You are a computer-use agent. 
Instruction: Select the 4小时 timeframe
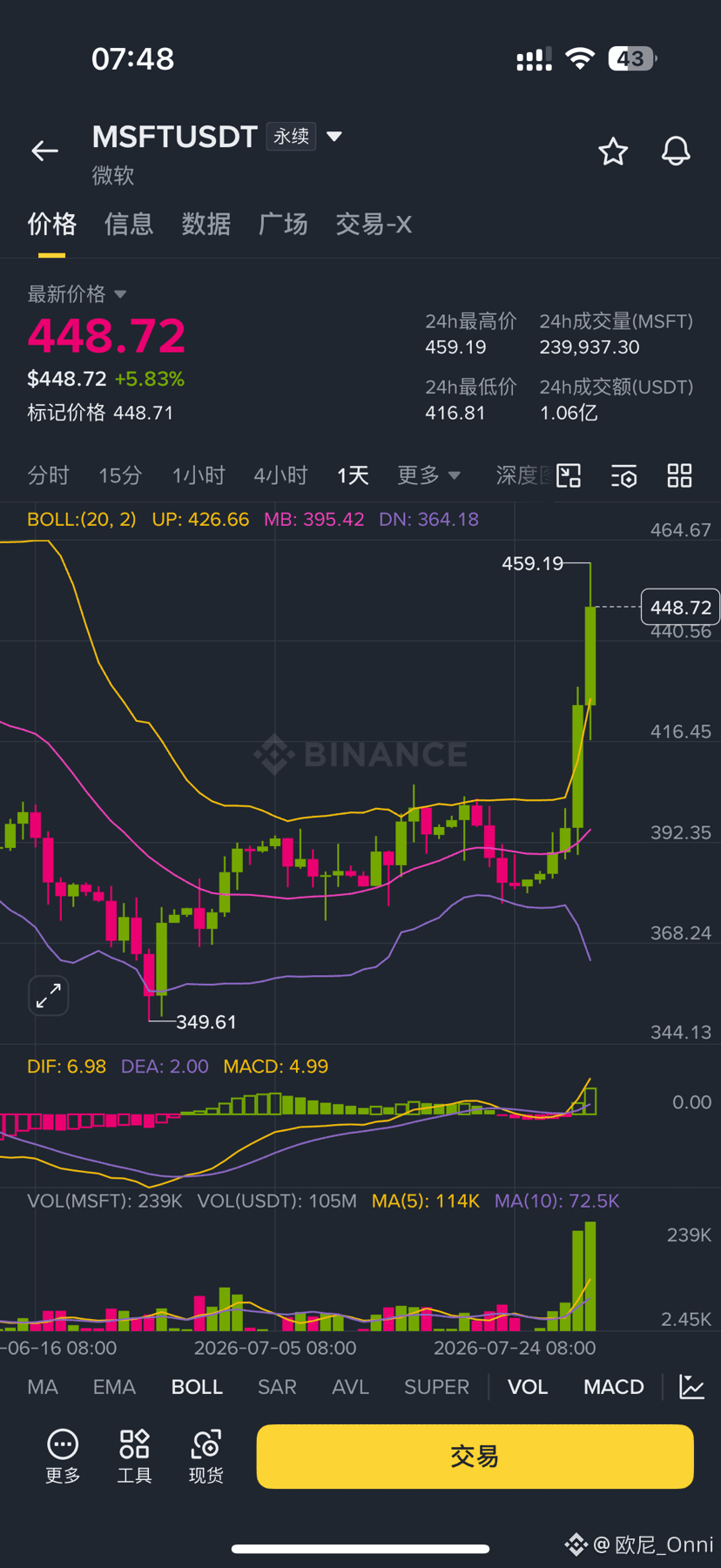click(280, 475)
